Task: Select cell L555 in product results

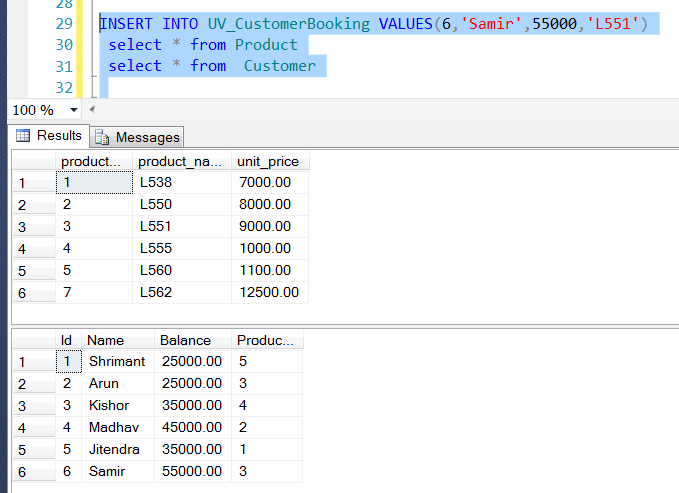Action: [182, 249]
